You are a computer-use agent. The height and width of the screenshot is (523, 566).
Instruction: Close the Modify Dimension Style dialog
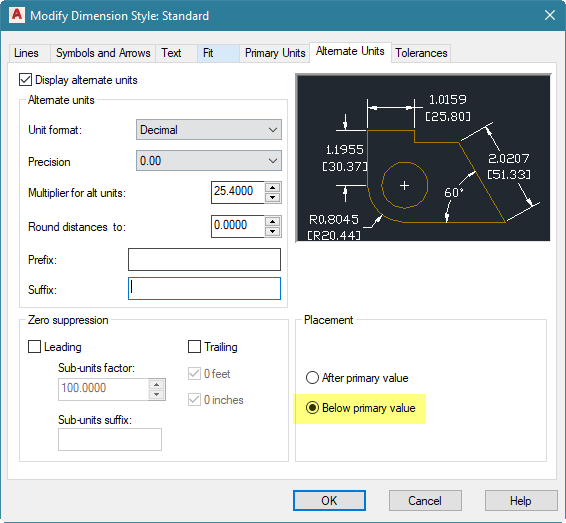tap(550, 15)
